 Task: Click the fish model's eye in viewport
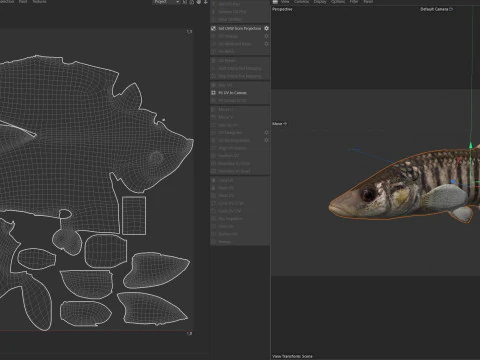click(x=368, y=194)
